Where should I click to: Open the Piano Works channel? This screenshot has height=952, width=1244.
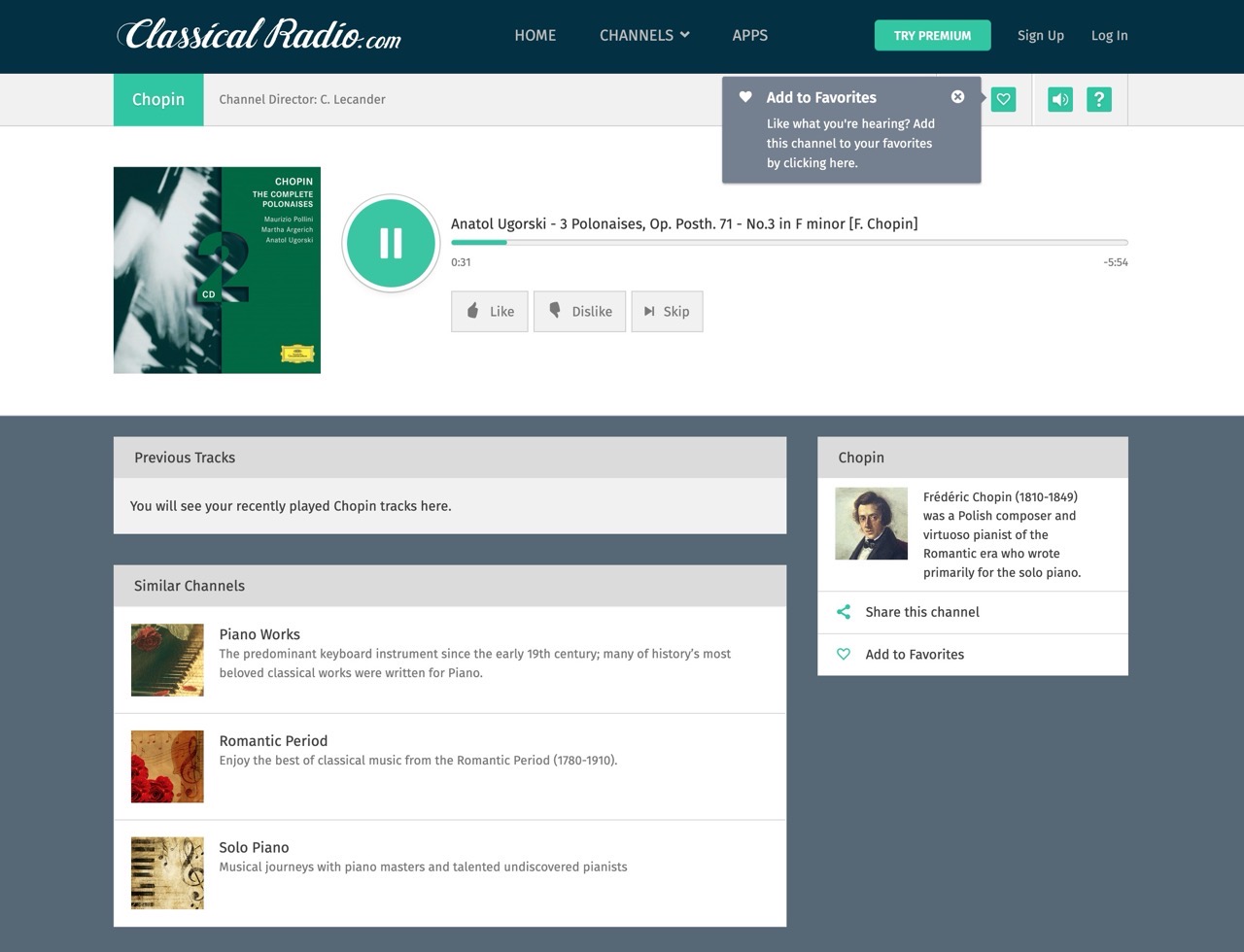(259, 634)
